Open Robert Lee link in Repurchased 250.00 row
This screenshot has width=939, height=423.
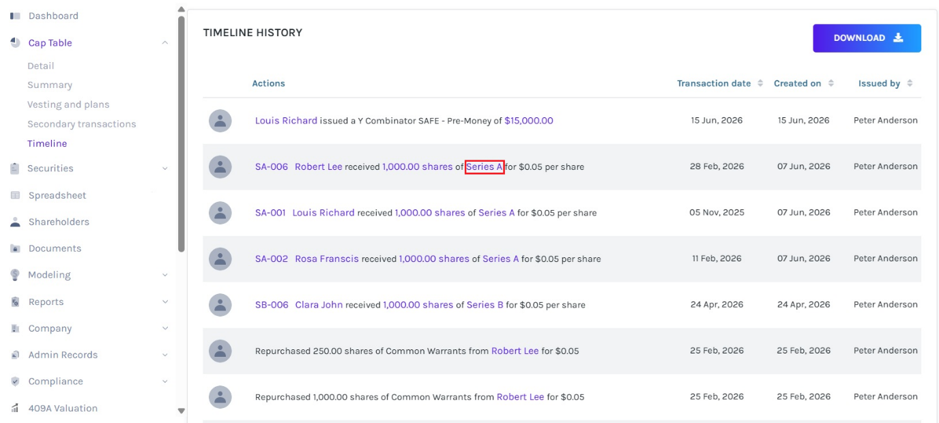(515, 351)
